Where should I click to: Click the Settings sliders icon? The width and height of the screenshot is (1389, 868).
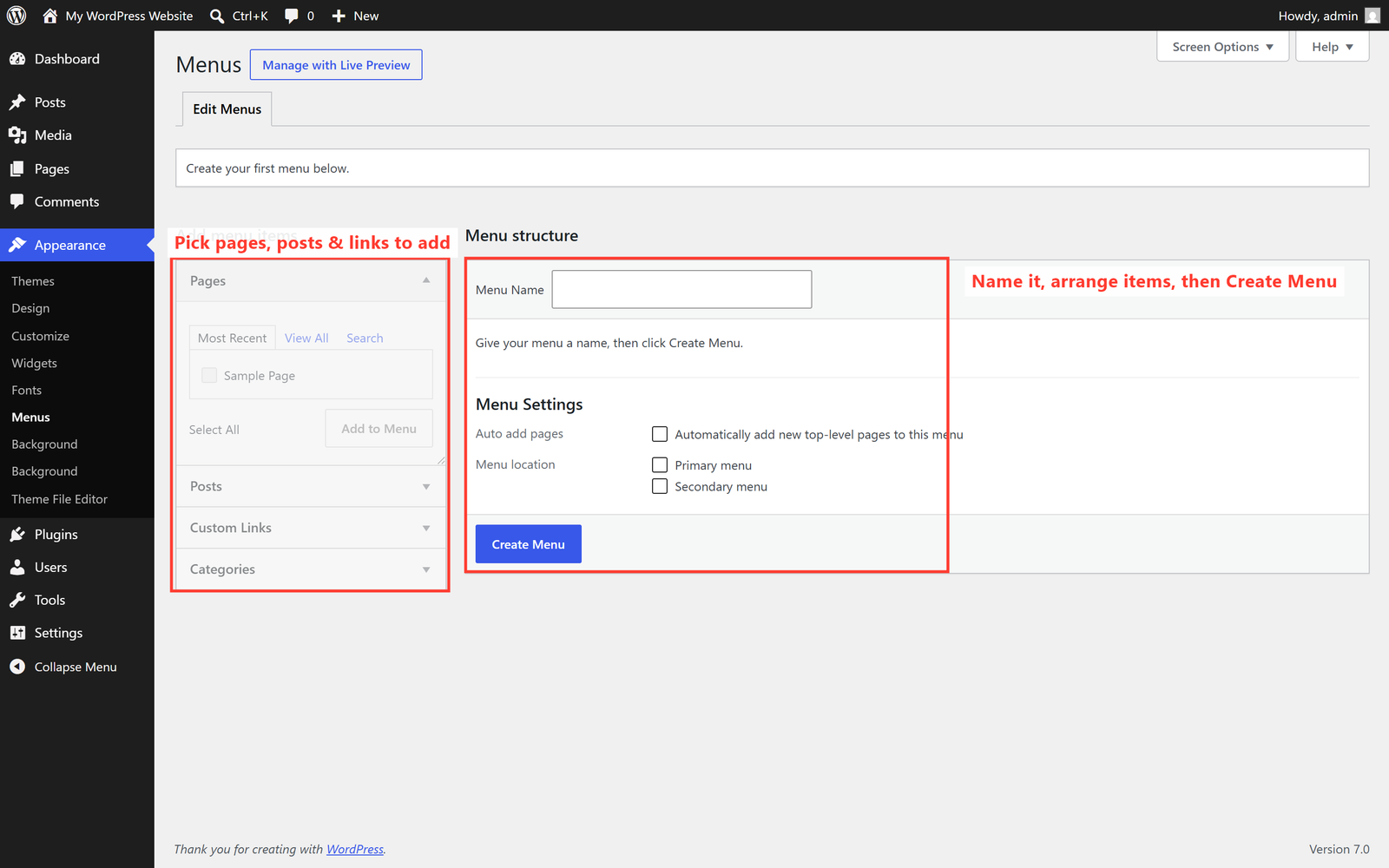[x=17, y=633]
